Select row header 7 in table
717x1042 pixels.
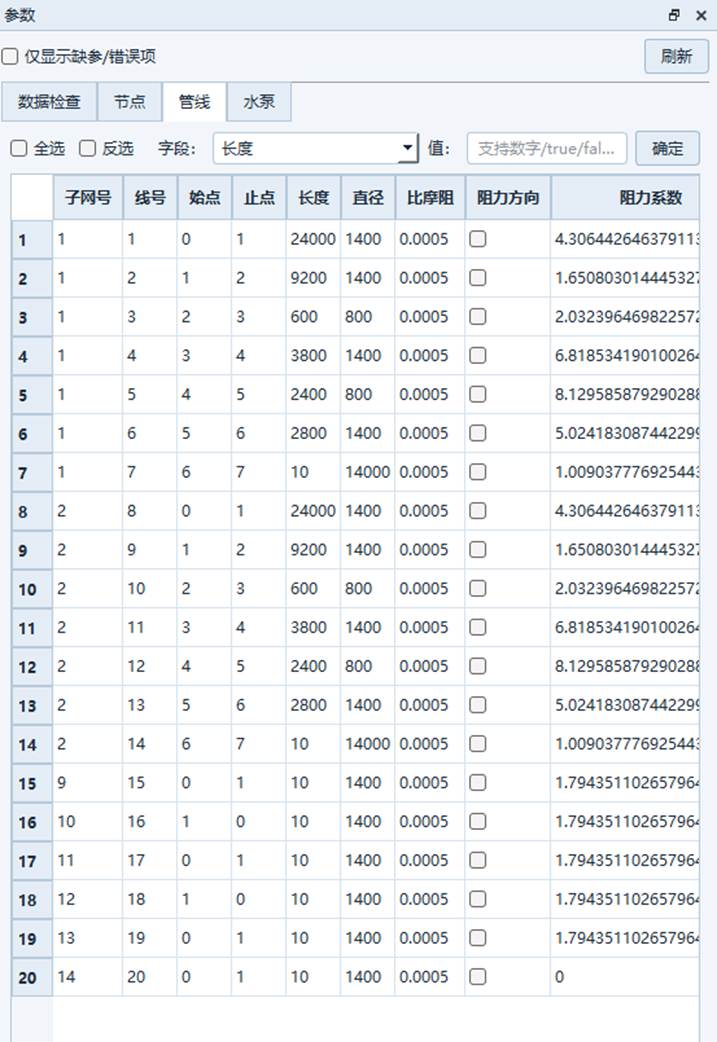click(x=23, y=473)
